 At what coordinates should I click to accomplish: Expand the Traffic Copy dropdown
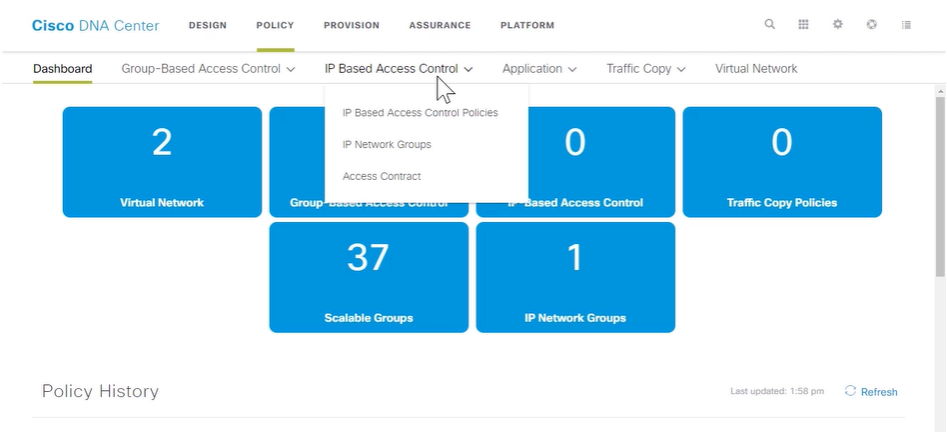click(x=646, y=69)
